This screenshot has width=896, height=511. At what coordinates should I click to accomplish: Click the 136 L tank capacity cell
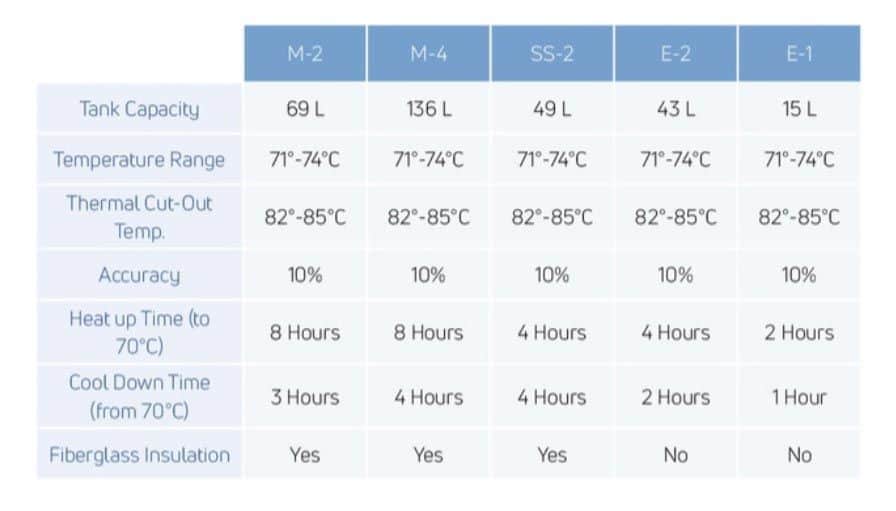(x=428, y=109)
